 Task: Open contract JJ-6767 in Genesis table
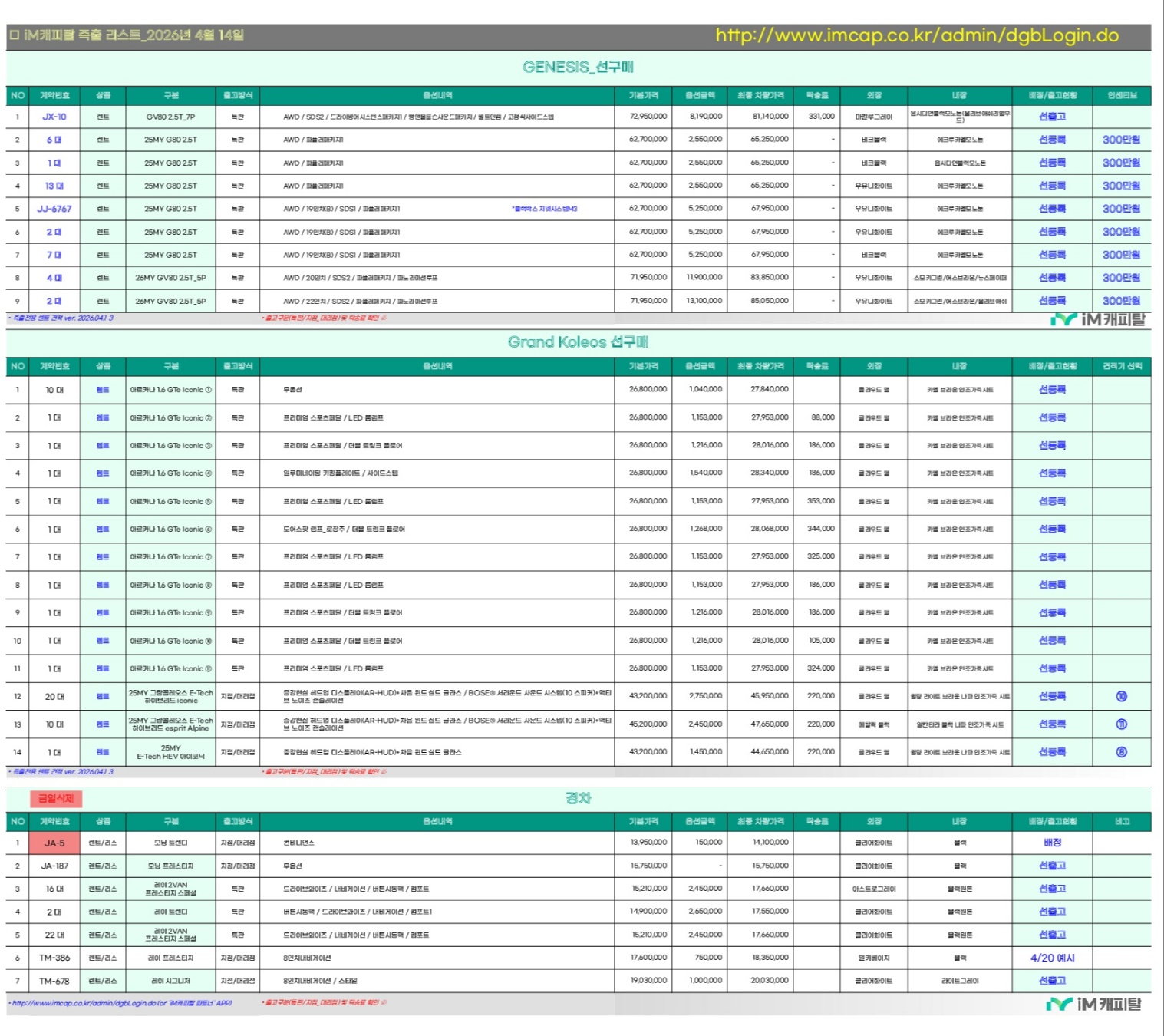54,209
